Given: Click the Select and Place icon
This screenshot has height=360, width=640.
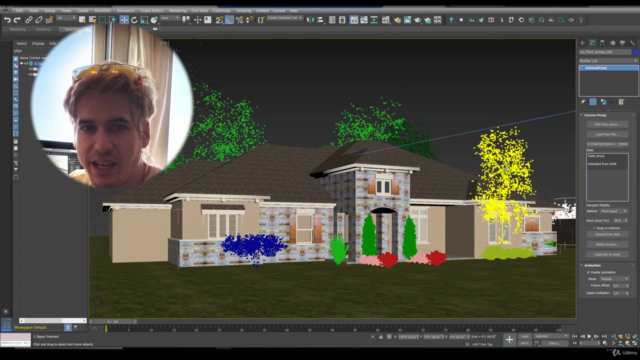Looking at the screenshot, I should (x=154, y=20).
